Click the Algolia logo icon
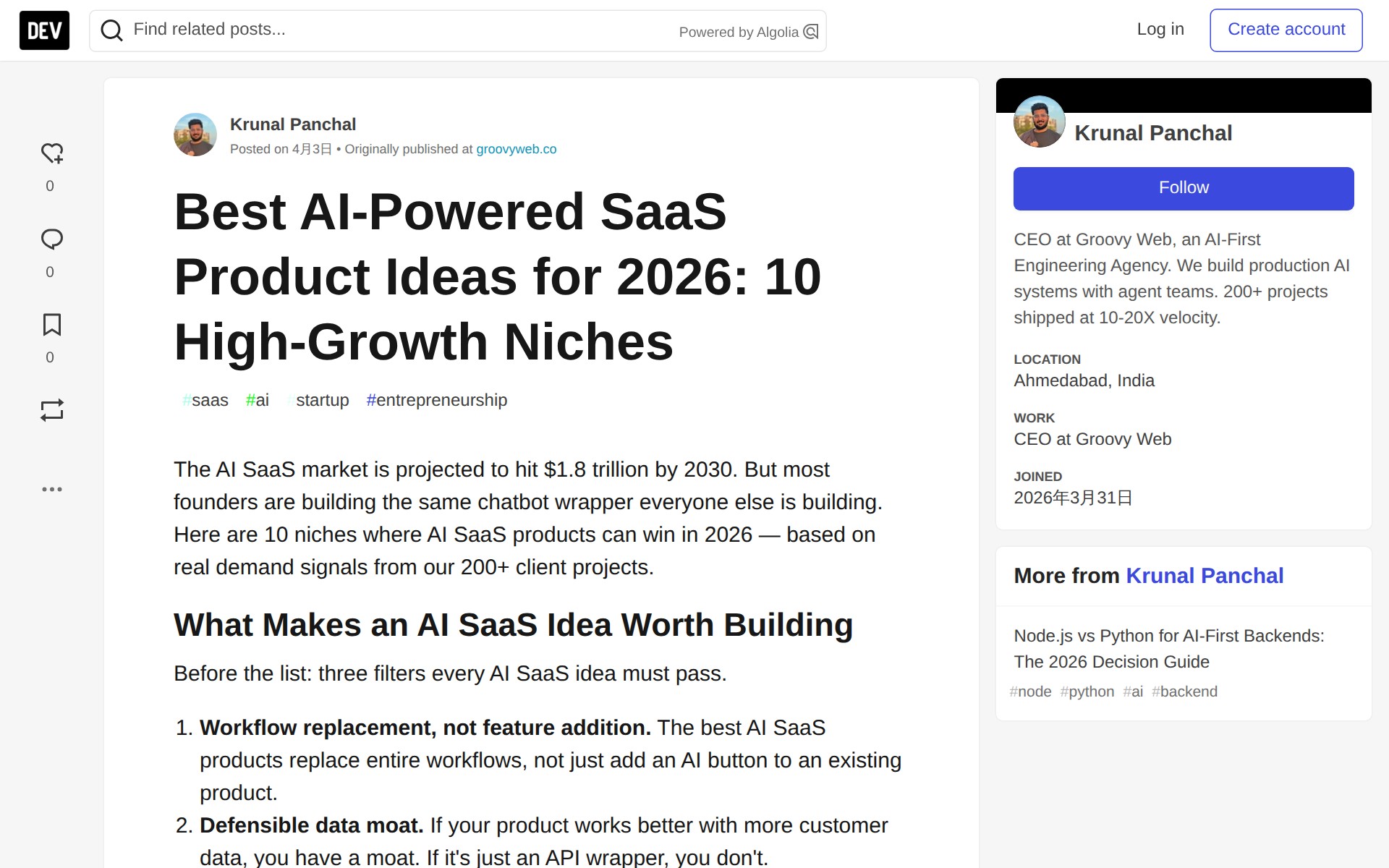The image size is (1389, 868). click(x=811, y=32)
